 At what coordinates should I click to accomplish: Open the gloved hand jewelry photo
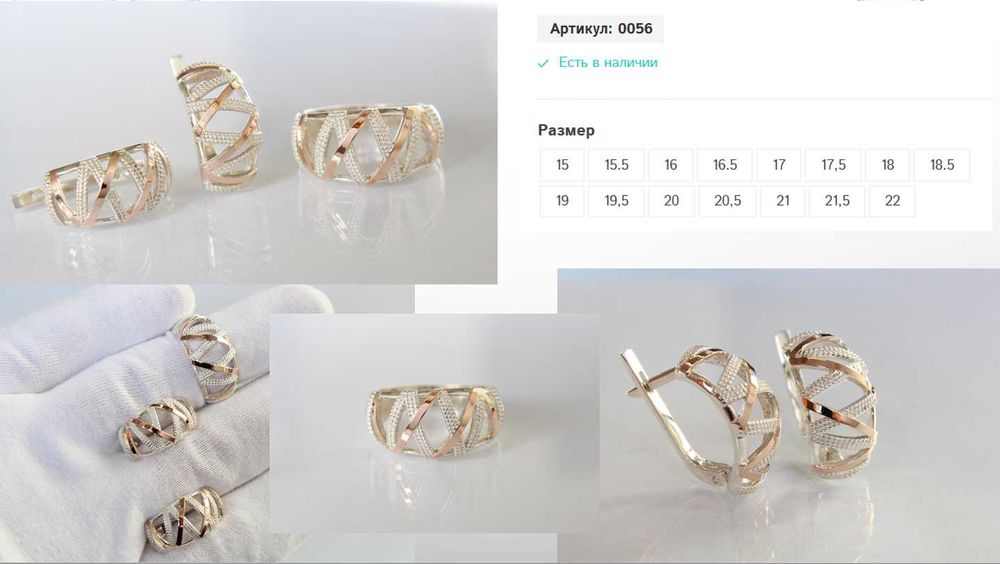pyautogui.click(x=134, y=424)
